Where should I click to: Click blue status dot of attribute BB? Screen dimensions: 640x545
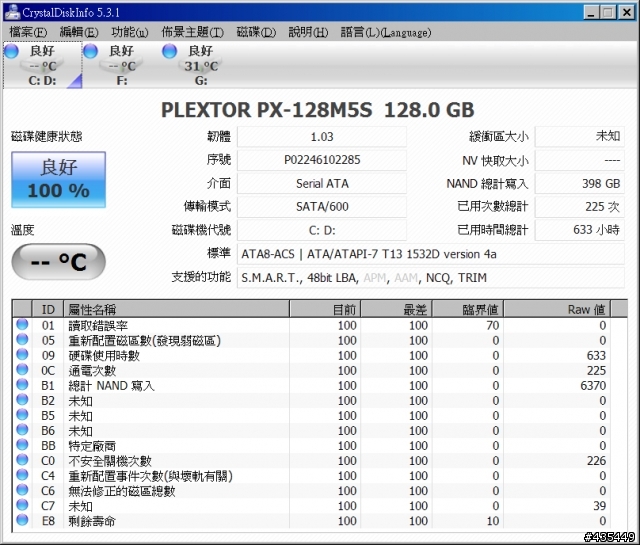22,445
